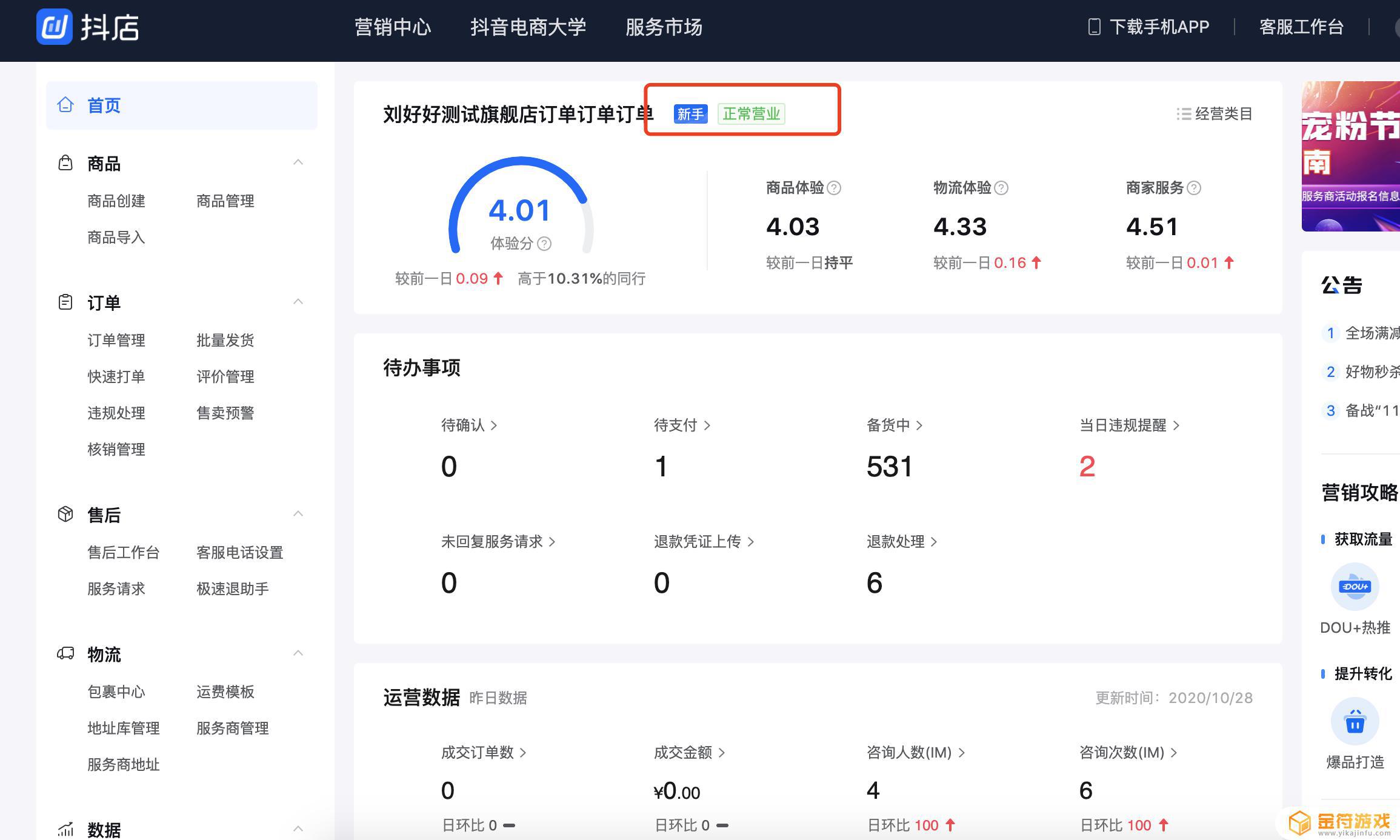The height and width of the screenshot is (840, 1400).
Task: Open 商品导入 in sidebar
Action: (116, 238)
